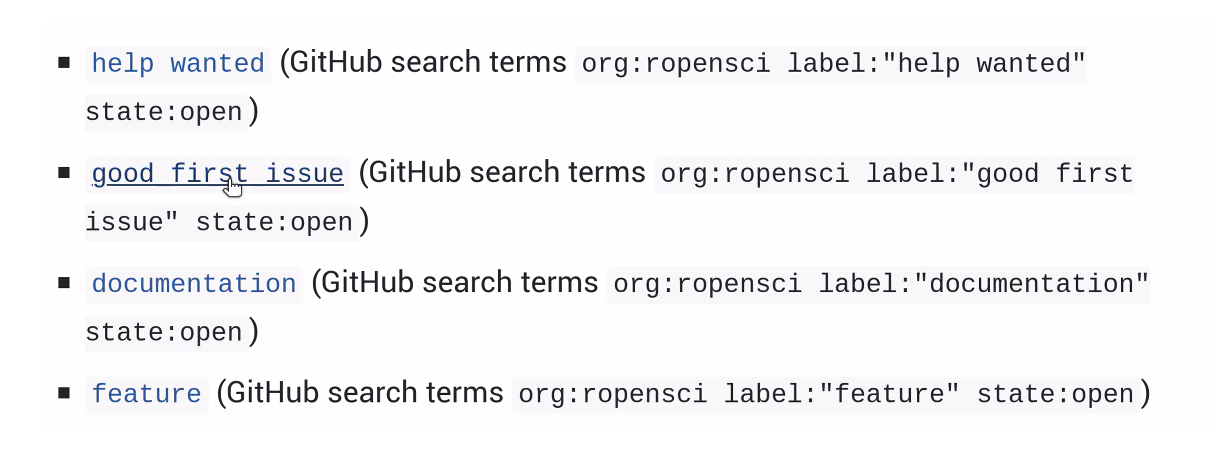The image size is (1220, 459).
Task: Click the bullet beside help wanted
Action: [64, 63]
